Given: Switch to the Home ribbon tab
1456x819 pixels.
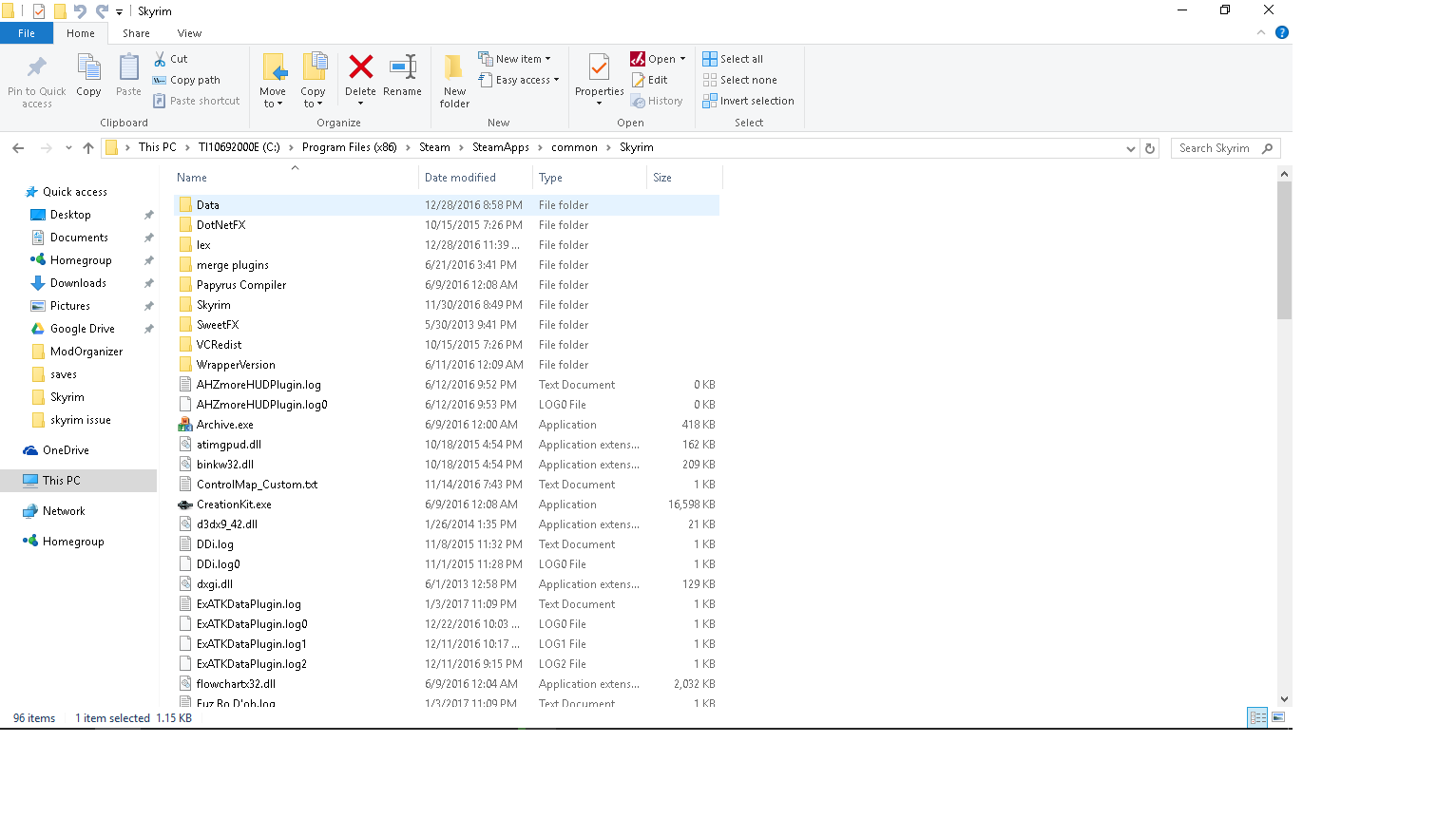Looking at the screenshot, I should coord(81,33).
